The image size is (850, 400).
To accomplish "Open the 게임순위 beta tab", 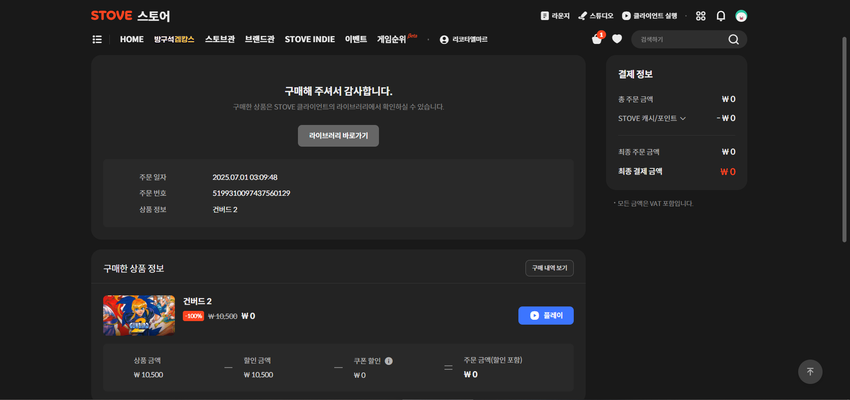I will (397, 38).
